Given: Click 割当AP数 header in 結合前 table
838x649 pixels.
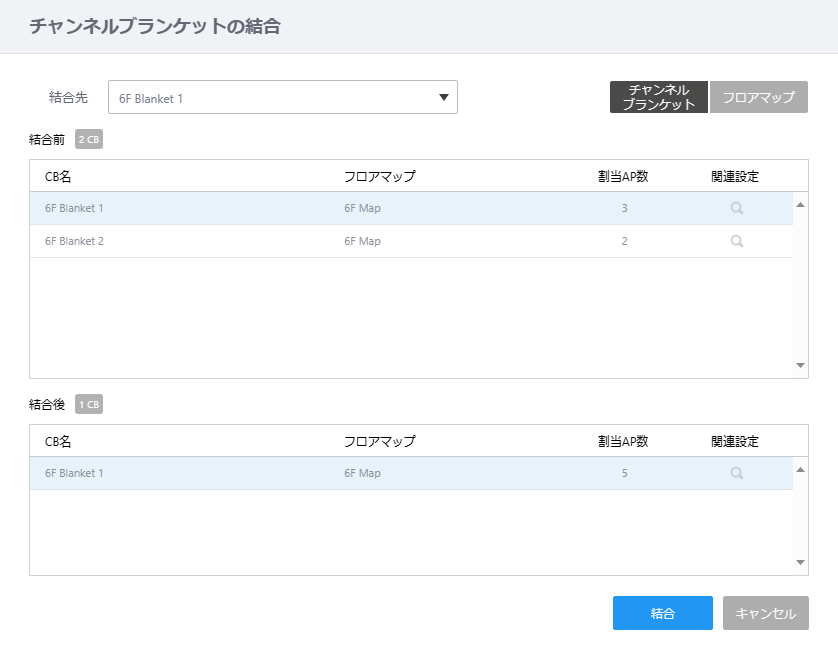Looking at the screenshot, I should click(x=623, y=176).
